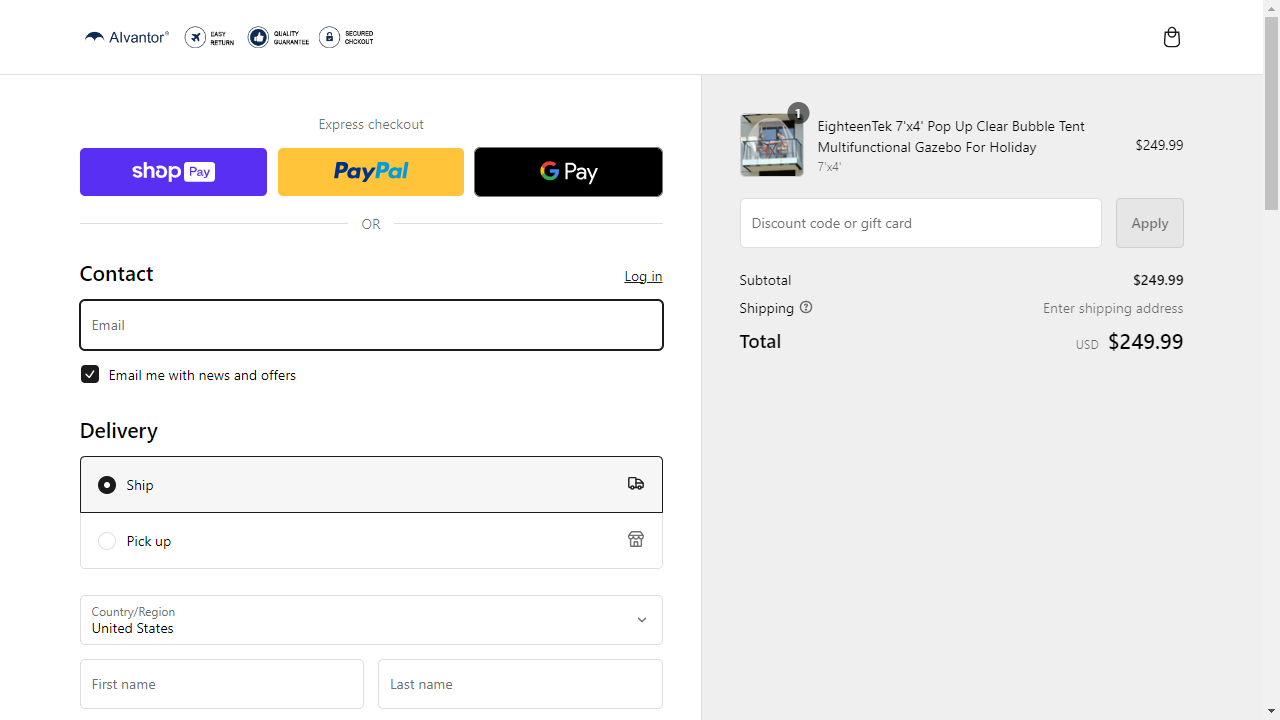
Task: Focus the Email input field
Action: pyautogui.click(x=371, y=325)
